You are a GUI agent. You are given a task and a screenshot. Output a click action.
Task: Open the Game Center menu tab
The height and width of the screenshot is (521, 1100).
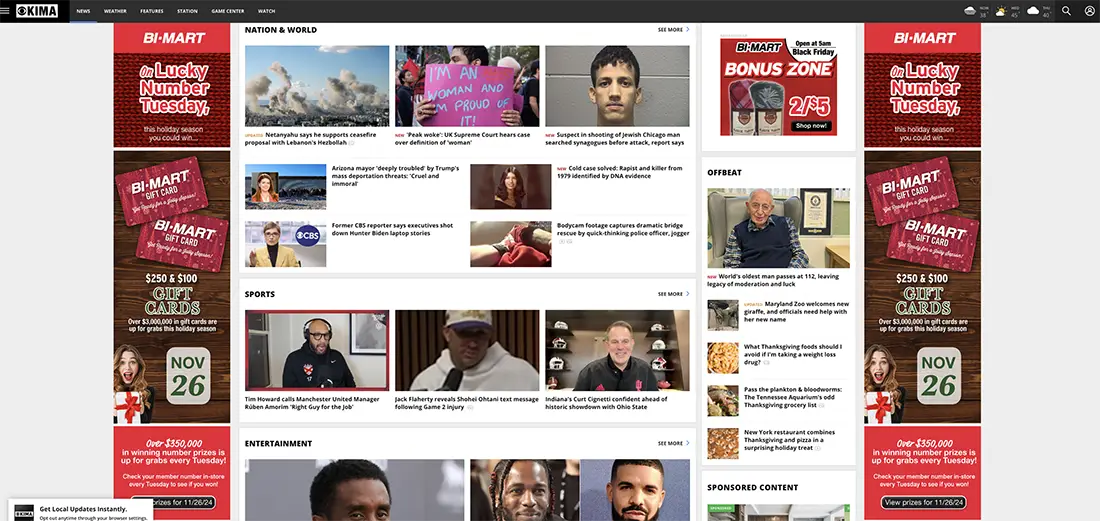[x=228, y=11]
